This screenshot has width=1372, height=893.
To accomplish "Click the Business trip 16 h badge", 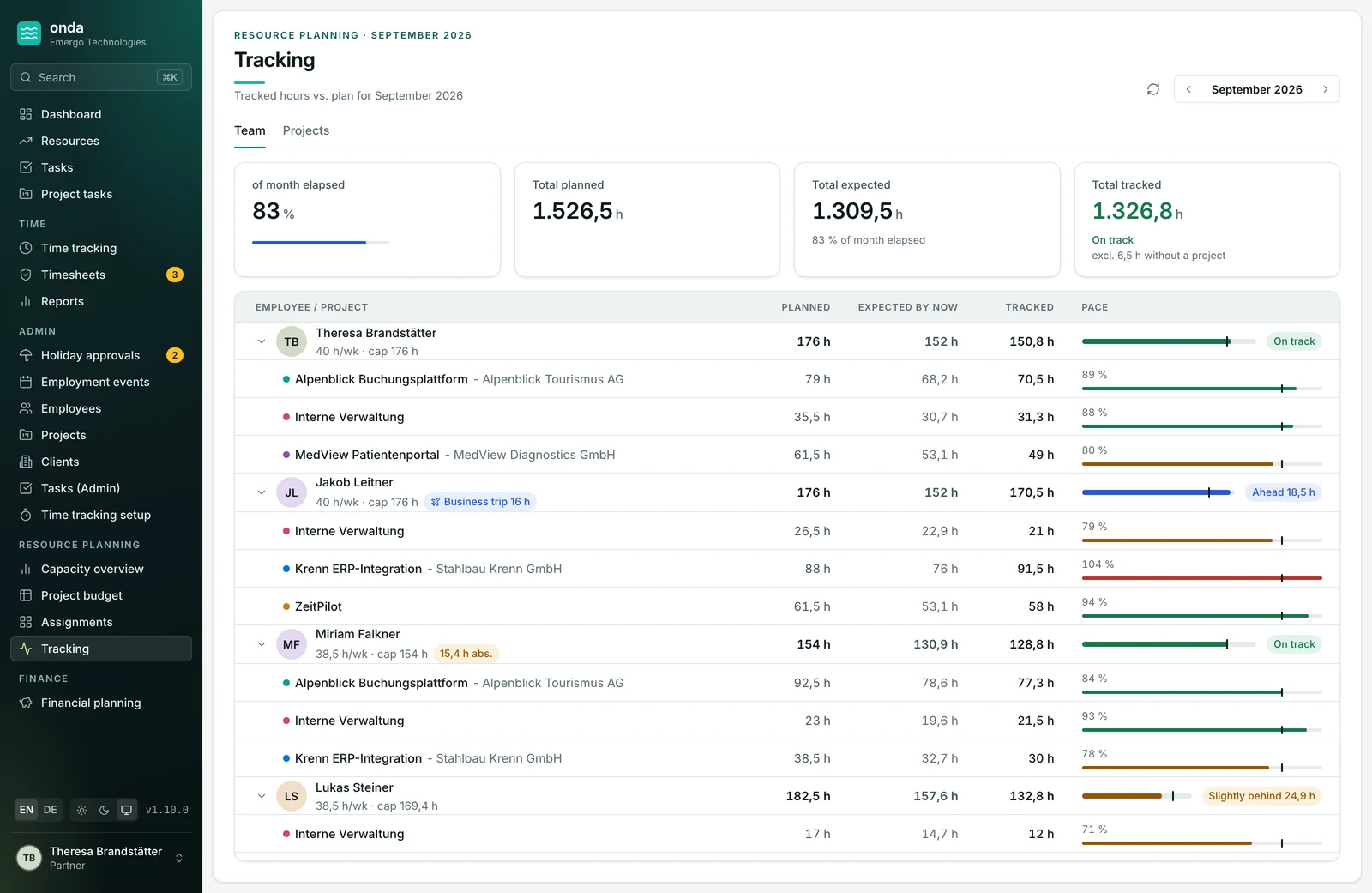I will pyautogui.click(x=480, y=502).
